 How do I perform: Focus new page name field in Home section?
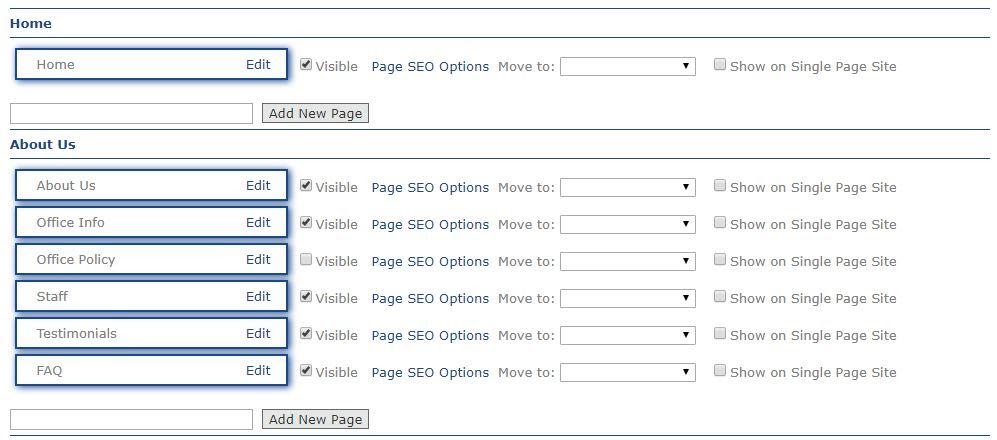pos(131,113)
